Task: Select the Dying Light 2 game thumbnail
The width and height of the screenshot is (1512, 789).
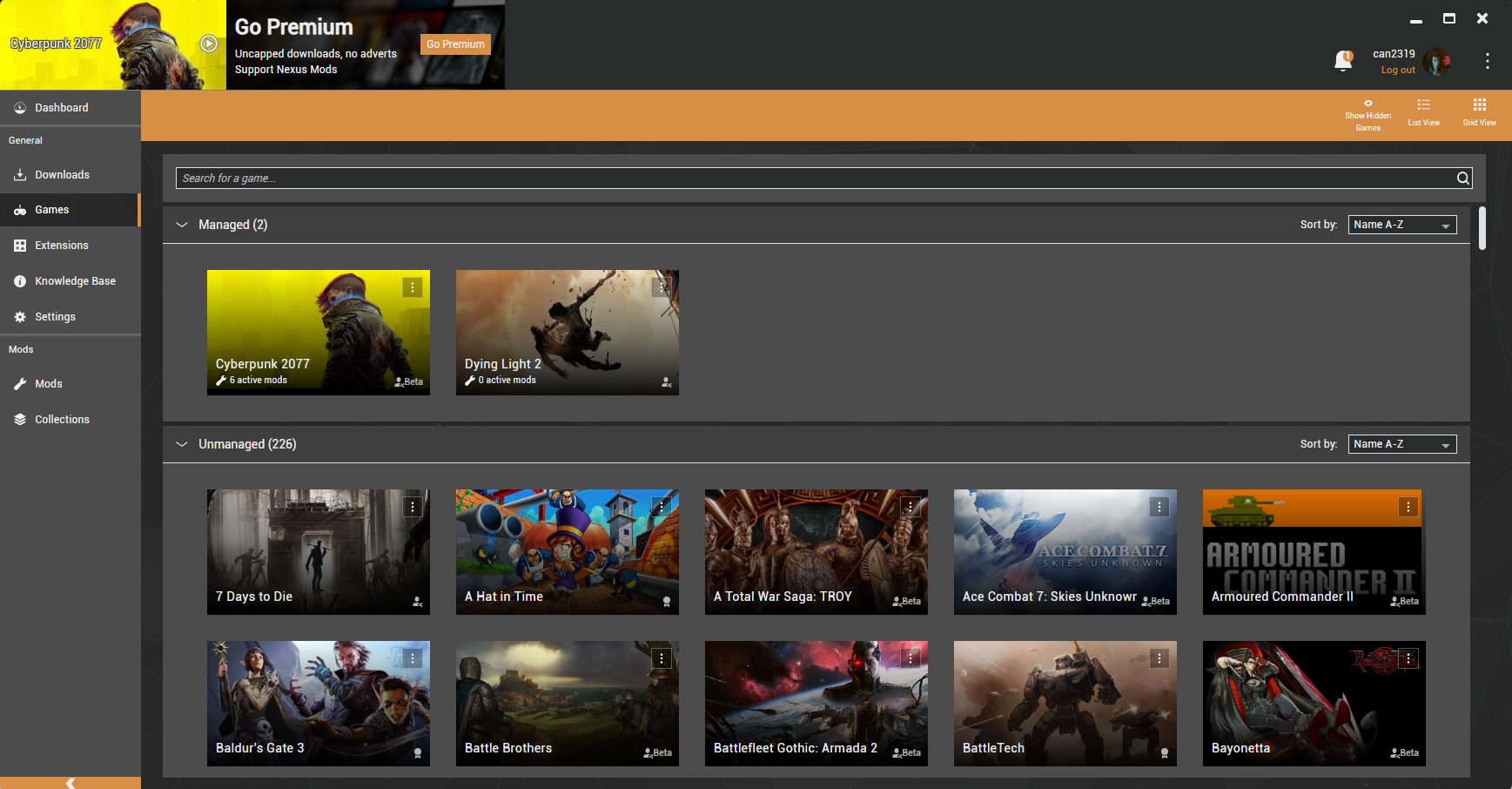Action: click(568, 333)
